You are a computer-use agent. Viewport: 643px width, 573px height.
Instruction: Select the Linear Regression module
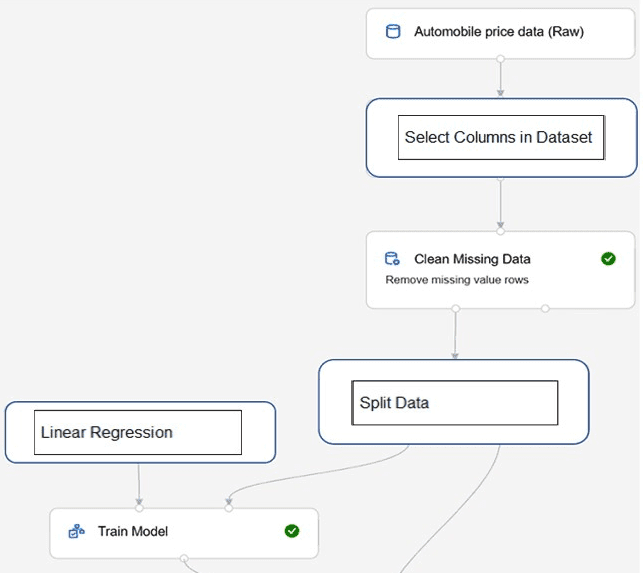tap(140, 432)
